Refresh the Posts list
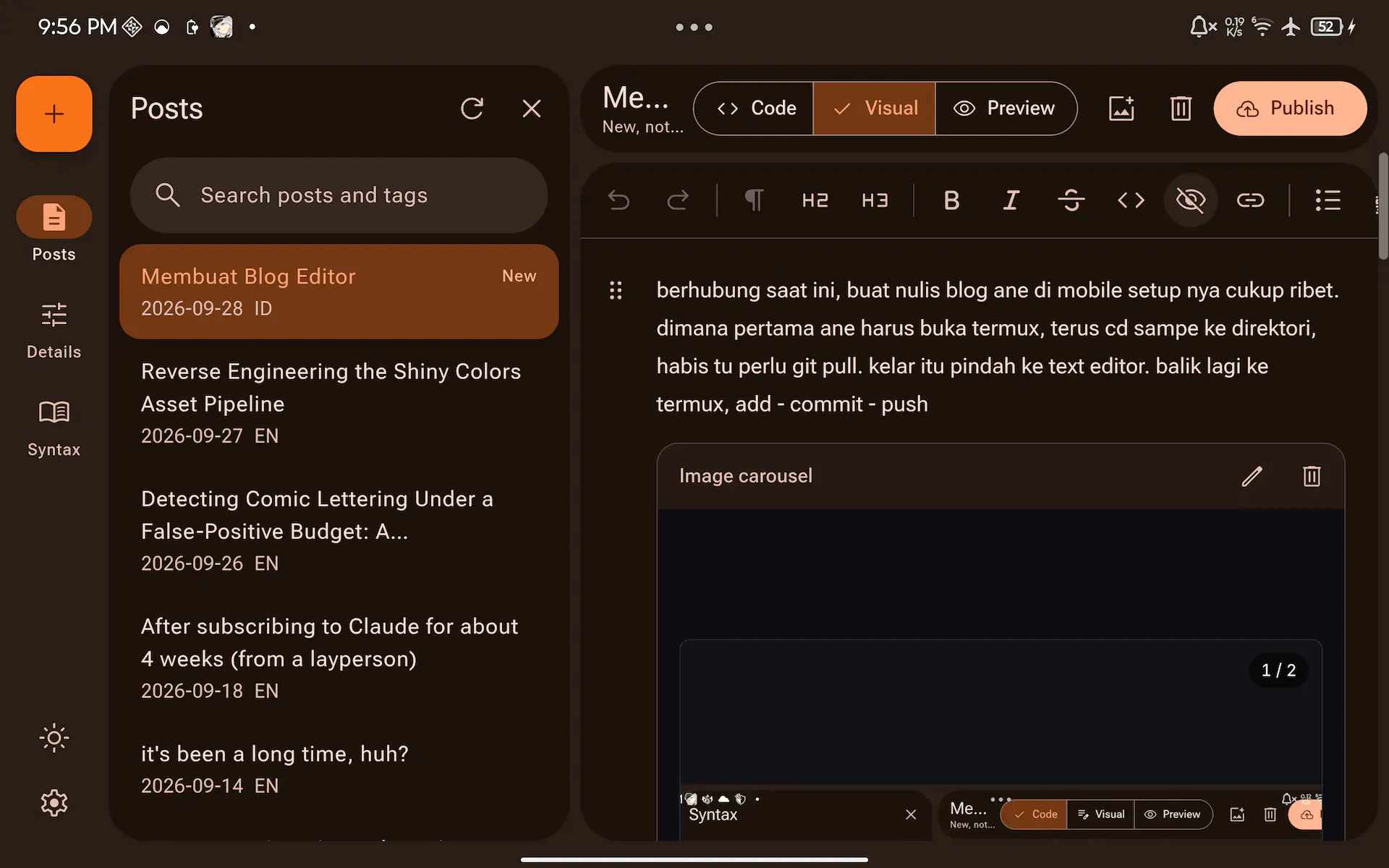Image resolution: width=1389 pixels, height=868 pixels. pos(472,109)
